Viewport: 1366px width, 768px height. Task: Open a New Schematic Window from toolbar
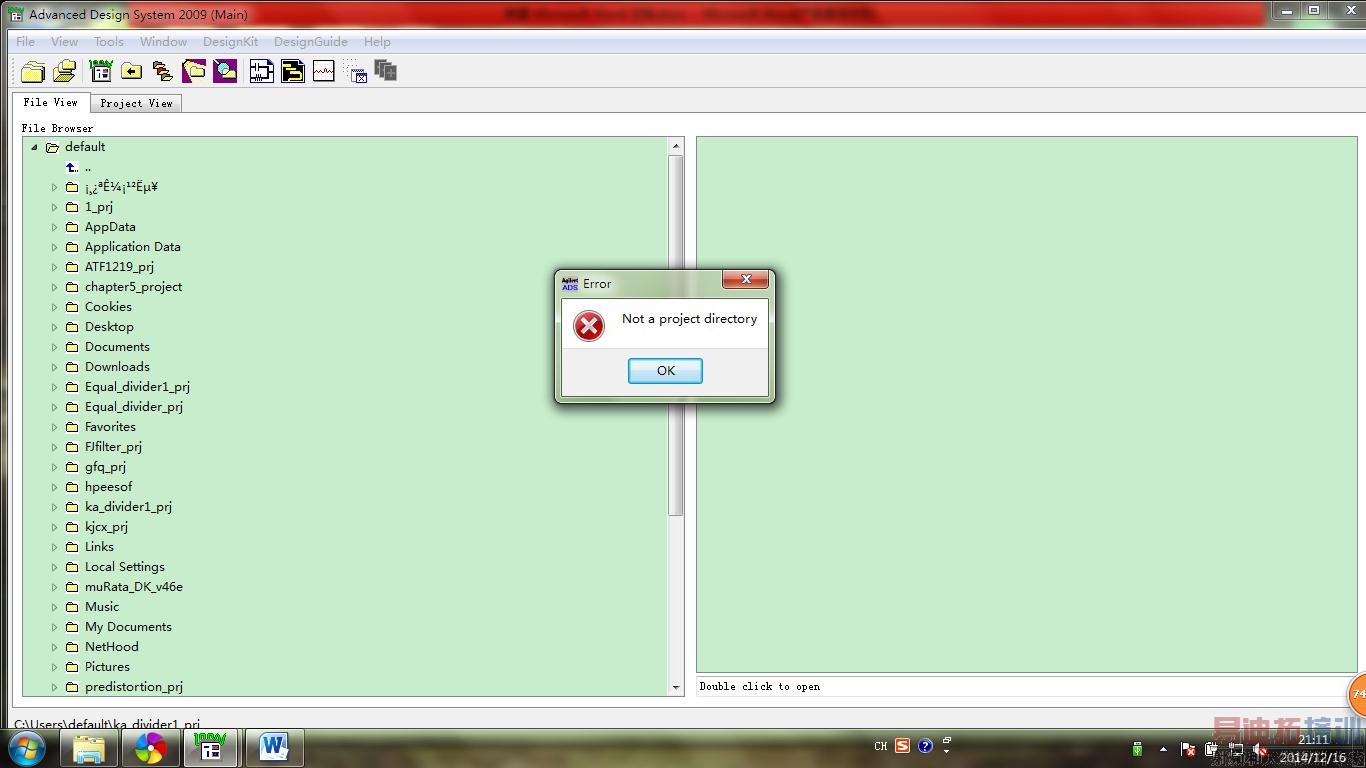tap(262, 71)
